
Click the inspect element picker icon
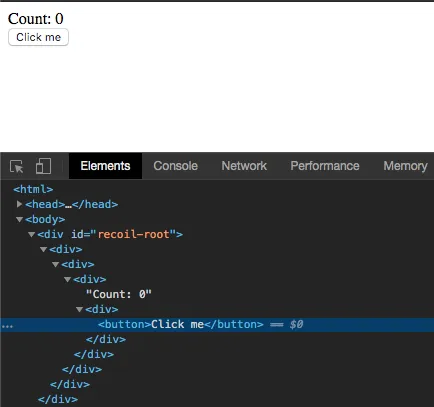point(17,166)
